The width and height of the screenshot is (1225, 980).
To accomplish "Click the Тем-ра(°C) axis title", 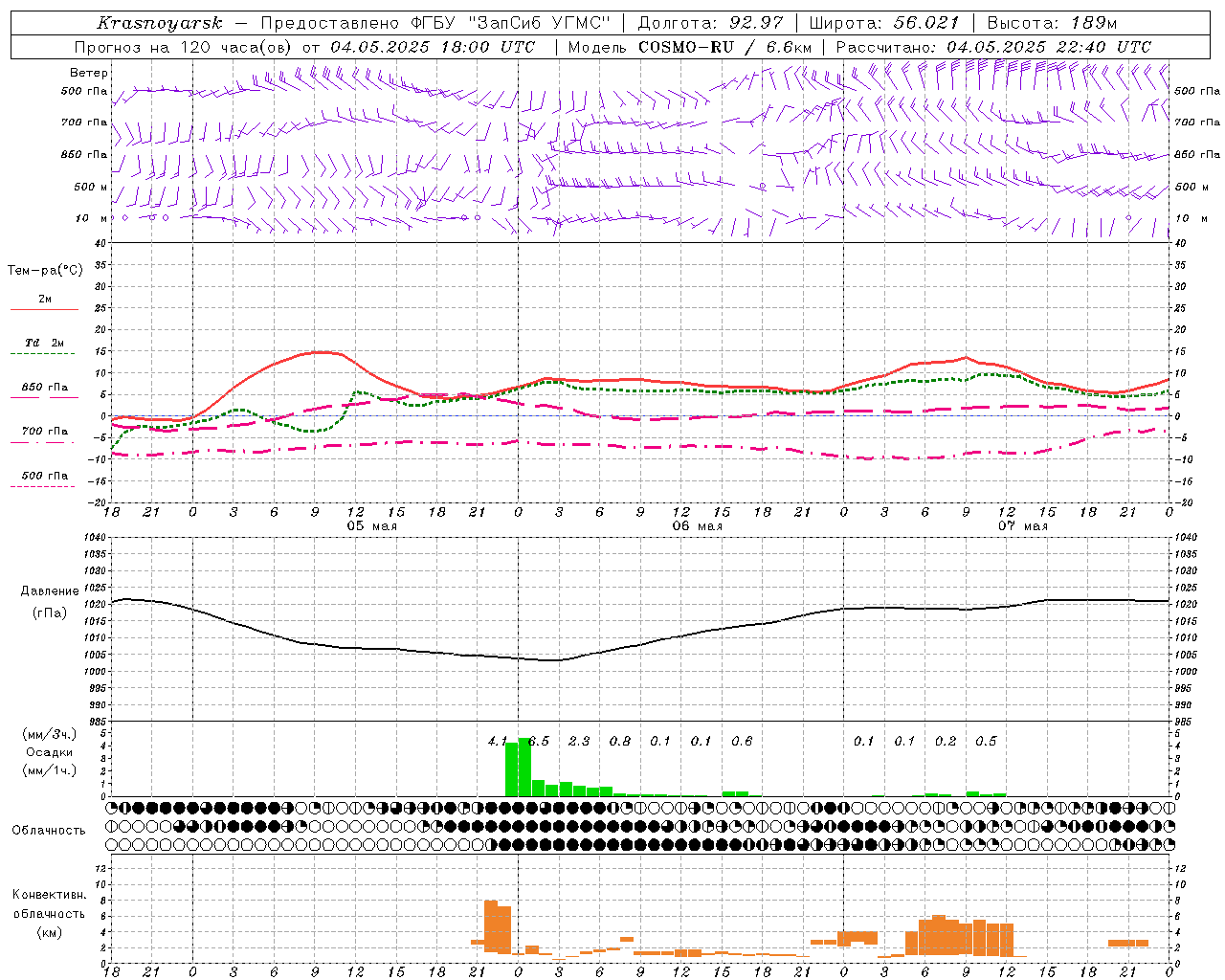I will pyautogui.click(x=45, y=271).
